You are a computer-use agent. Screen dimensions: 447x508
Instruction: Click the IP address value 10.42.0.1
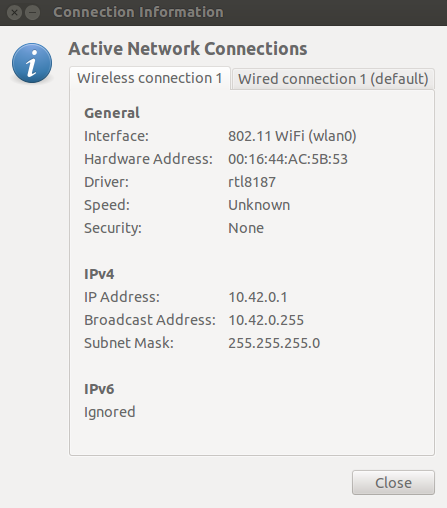(x=258, y=297)
